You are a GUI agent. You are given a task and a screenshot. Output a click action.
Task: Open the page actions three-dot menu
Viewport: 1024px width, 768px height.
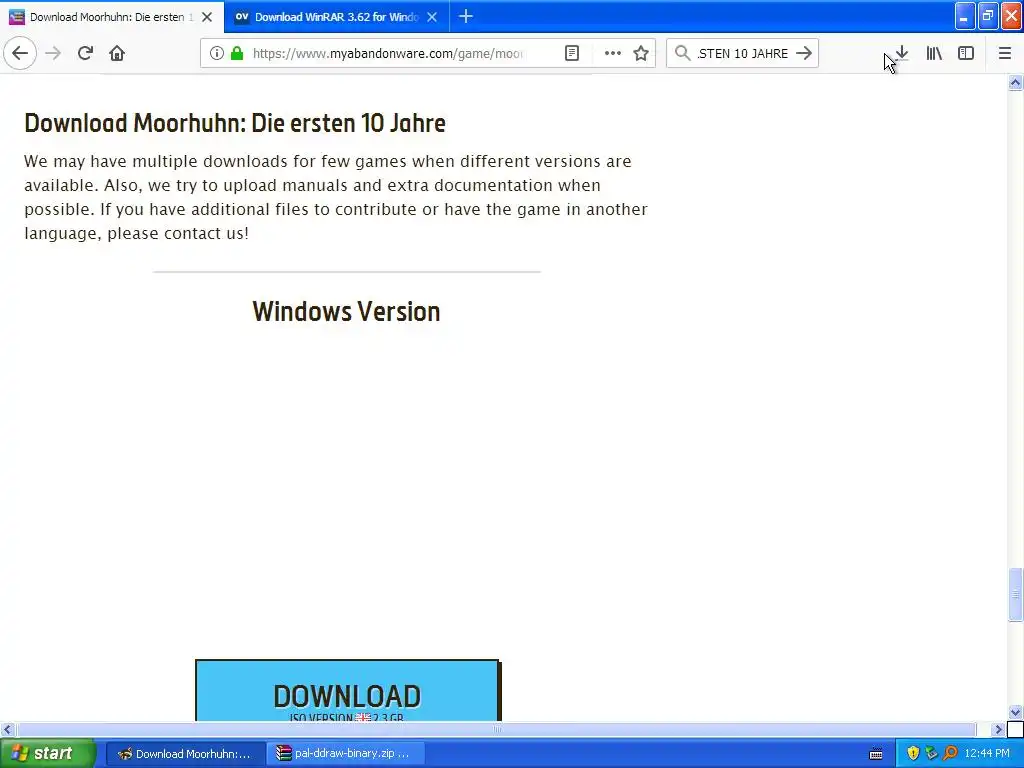click(x=613, y=53)
